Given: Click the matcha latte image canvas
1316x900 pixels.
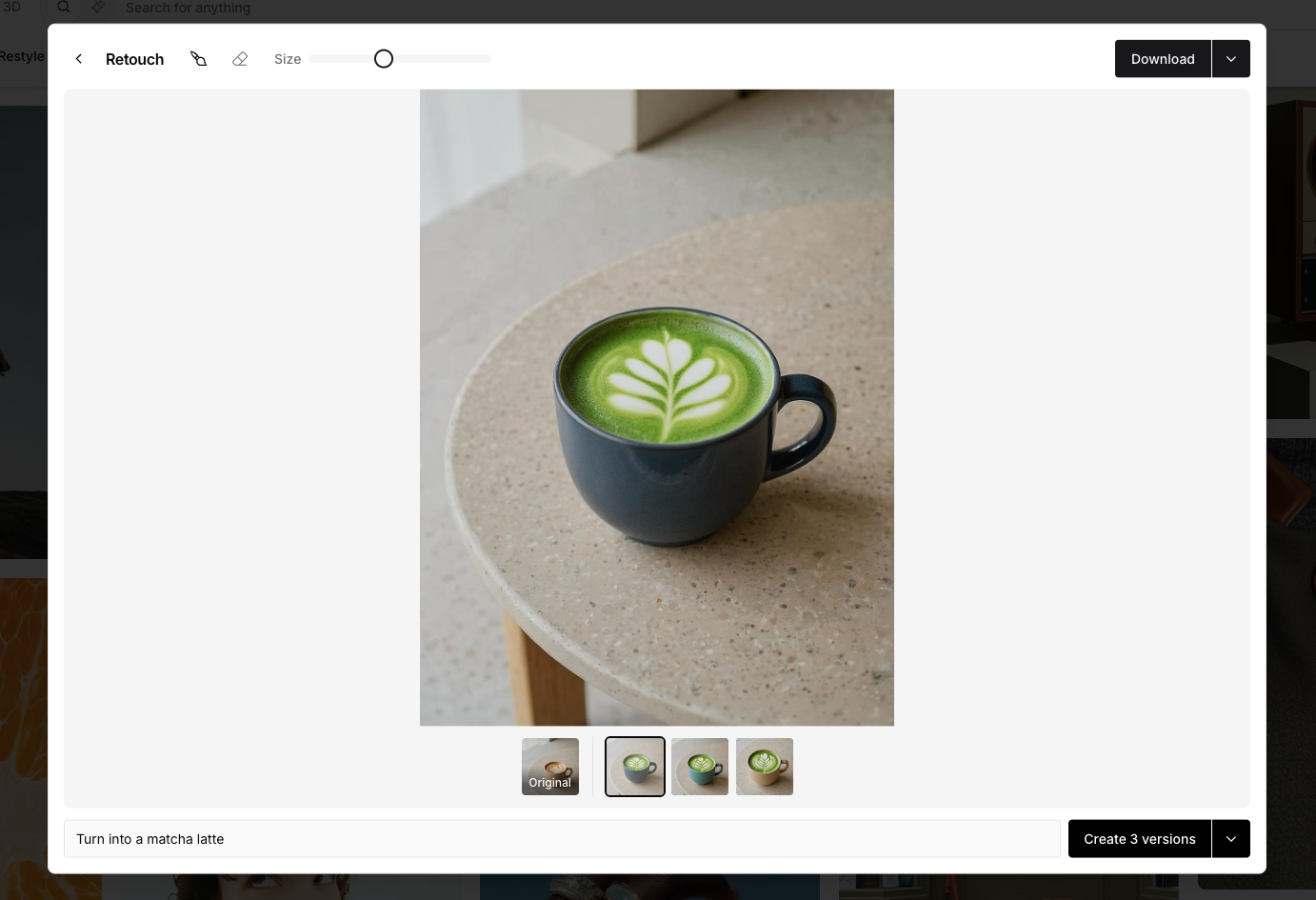Looking at the screenshot, I should click(657, 408).
